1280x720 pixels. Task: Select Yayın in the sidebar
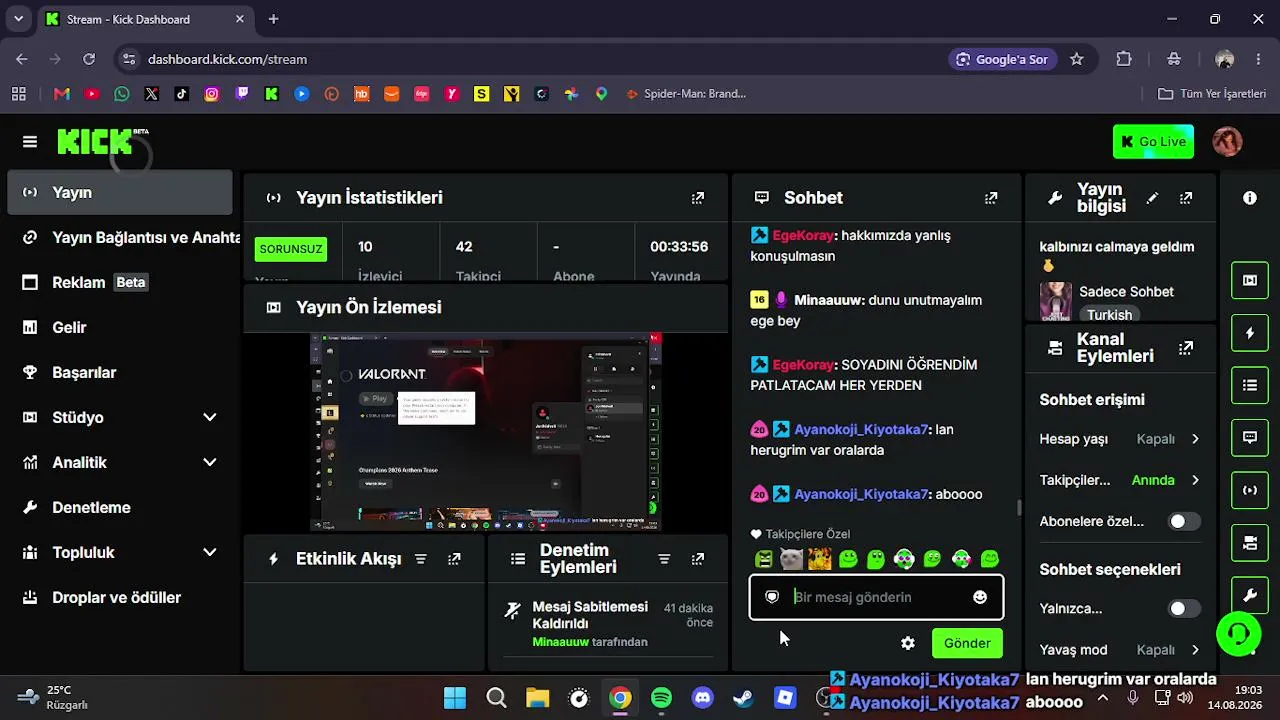[120, 192]
